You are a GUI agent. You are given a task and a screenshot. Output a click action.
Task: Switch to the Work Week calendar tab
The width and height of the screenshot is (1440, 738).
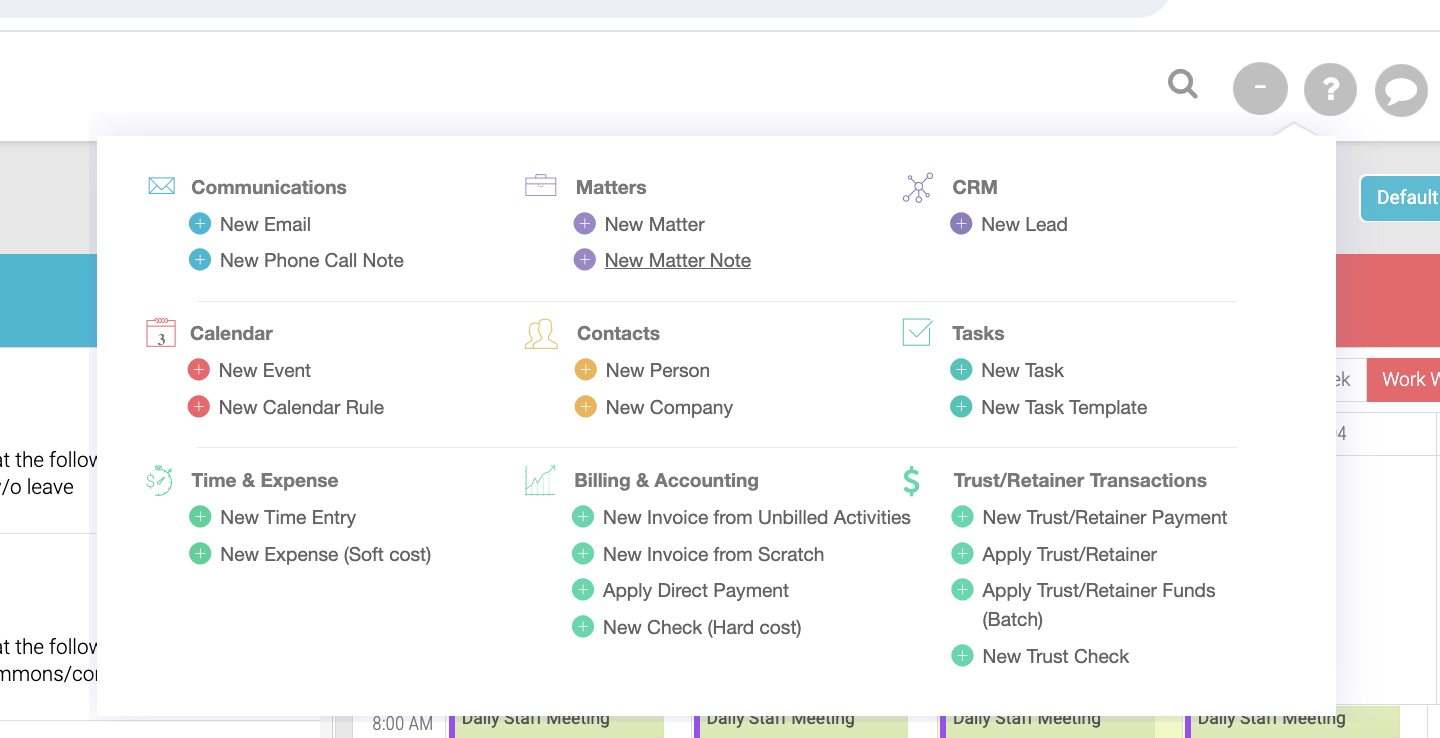1403,380
